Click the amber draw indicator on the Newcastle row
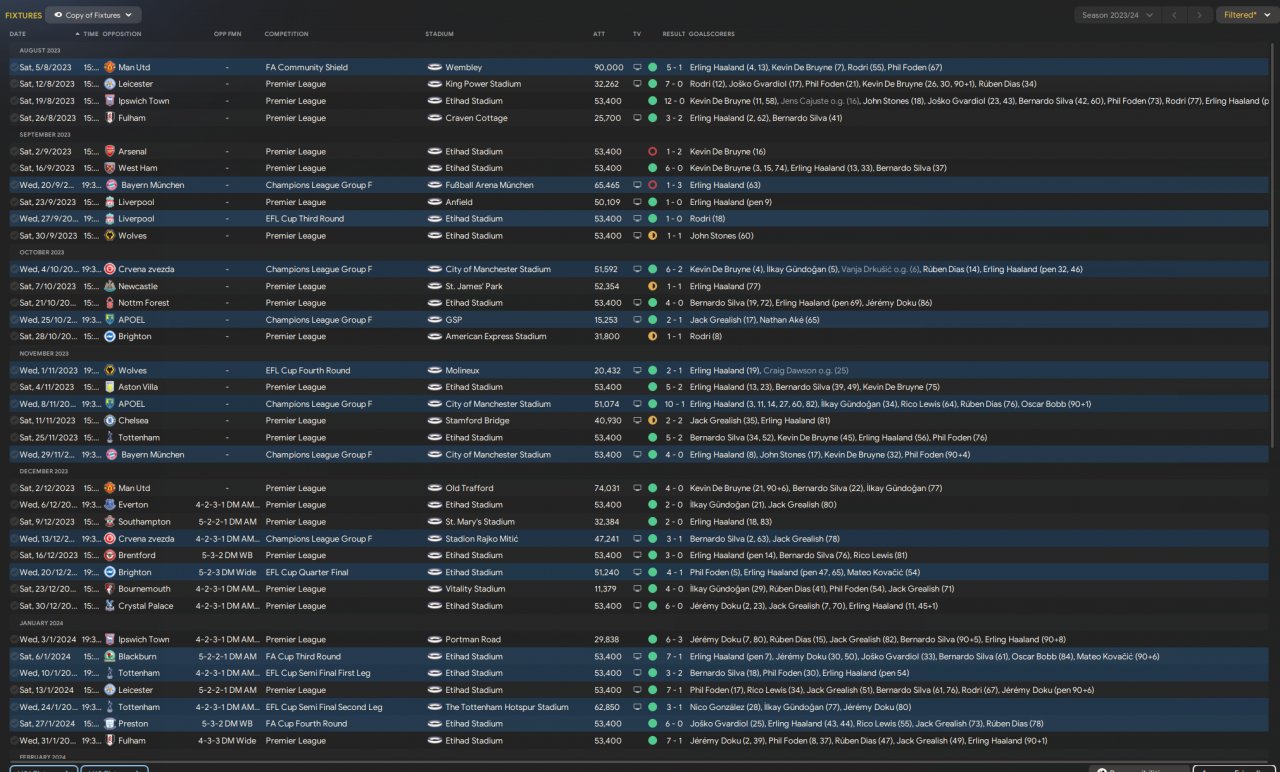Image resolution: width=1280 pixels, height=772 pixels. click(652, 286)
